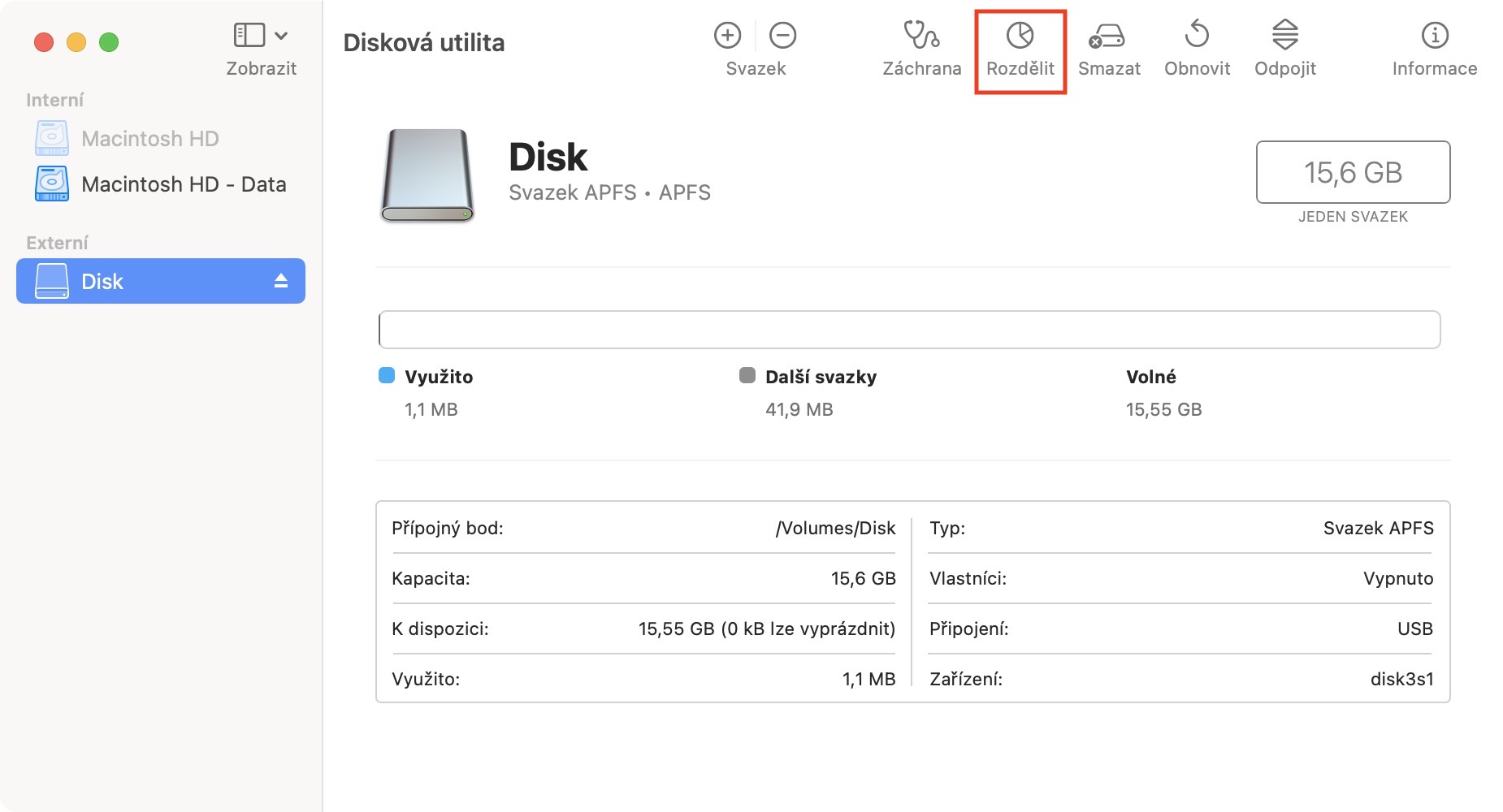Screen dimensions: 1503x812
Task: Click the green full-screen window button
Action: click(x=109, y=42)
